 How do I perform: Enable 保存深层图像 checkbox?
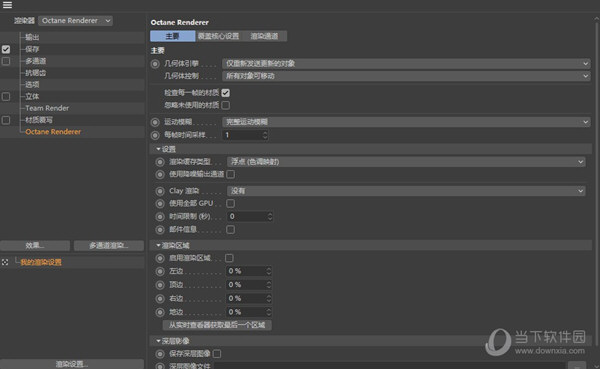click(217, 354)
